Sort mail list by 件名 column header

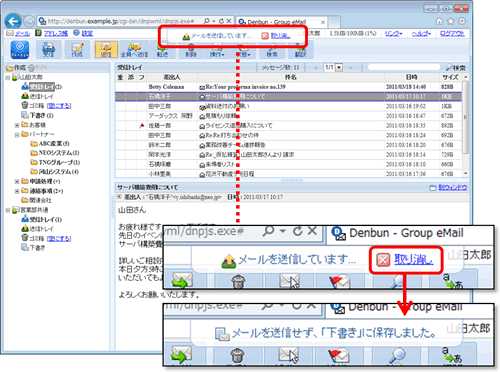click(x=291, y=77)
